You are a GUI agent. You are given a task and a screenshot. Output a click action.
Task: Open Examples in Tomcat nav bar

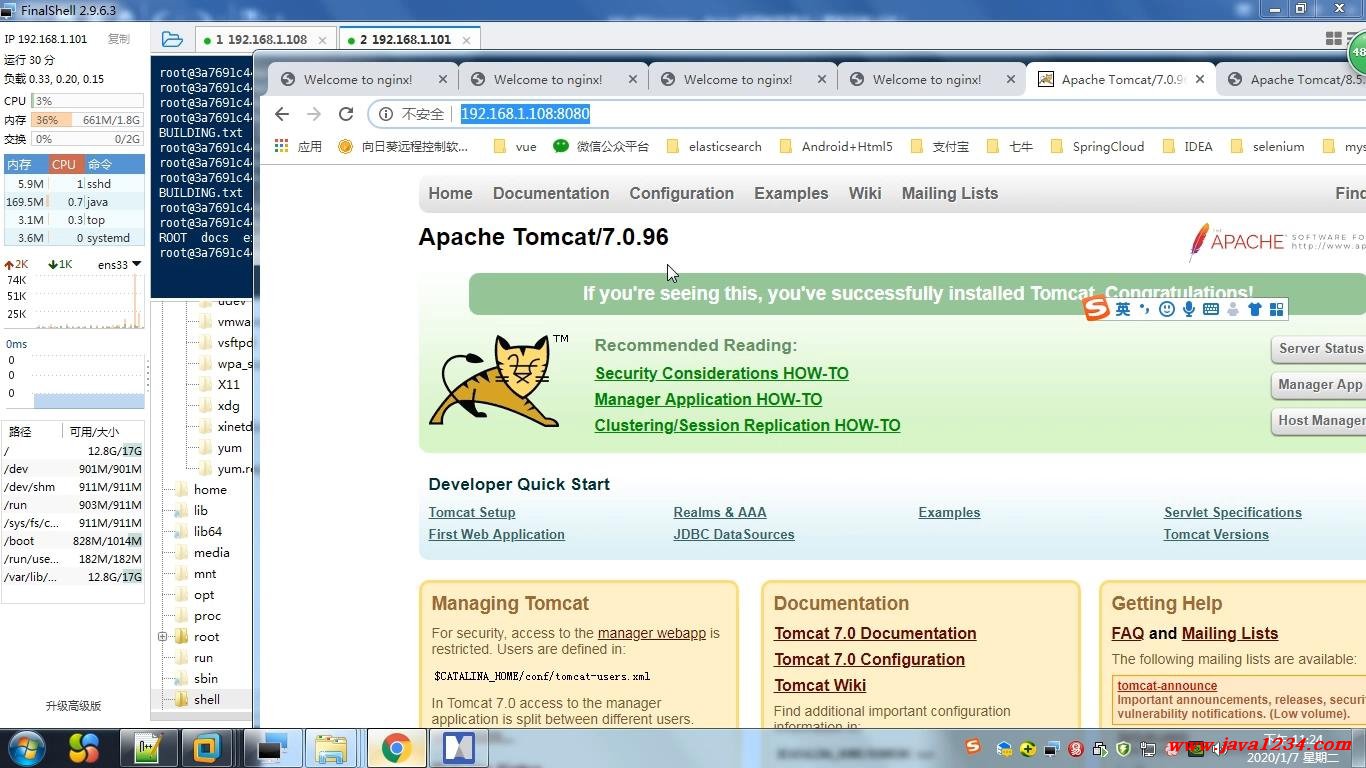click(791, 194)
